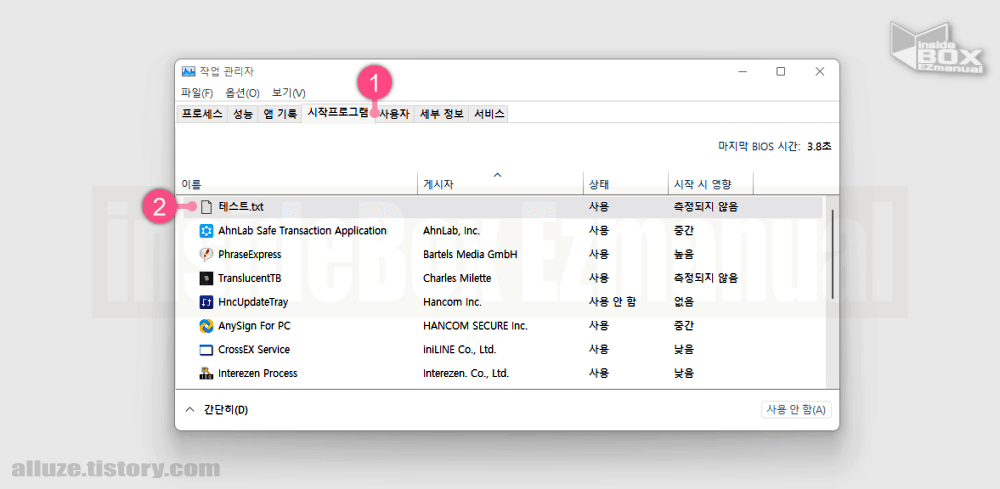Screen dimensions: 1000x489
Task: Select the AnySign For PC entry name
Action: [x=254, y=326]
